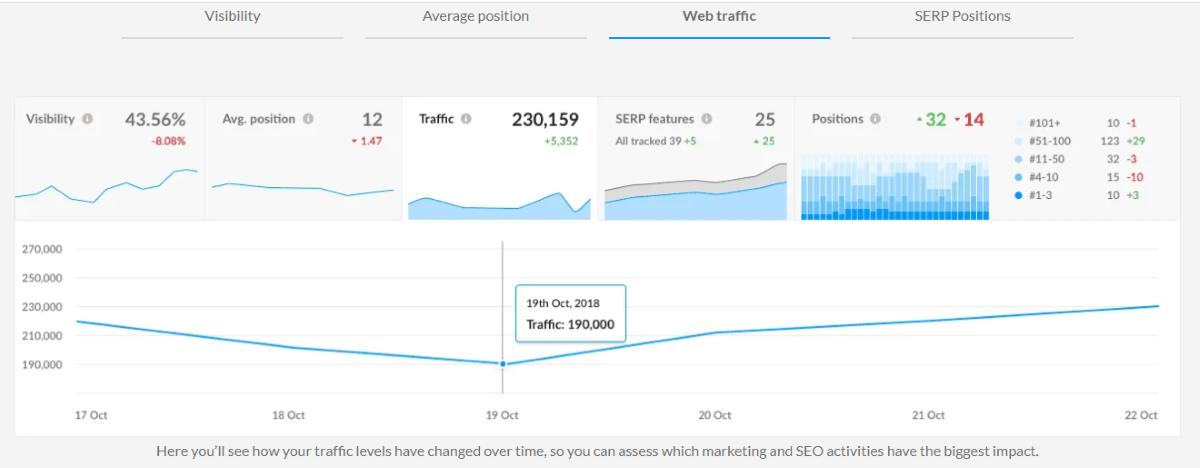This screenshot has width=1200, height=468.
Task: Click the SERP features count 25
Action: pyautogui.click(x=765, y=119)
